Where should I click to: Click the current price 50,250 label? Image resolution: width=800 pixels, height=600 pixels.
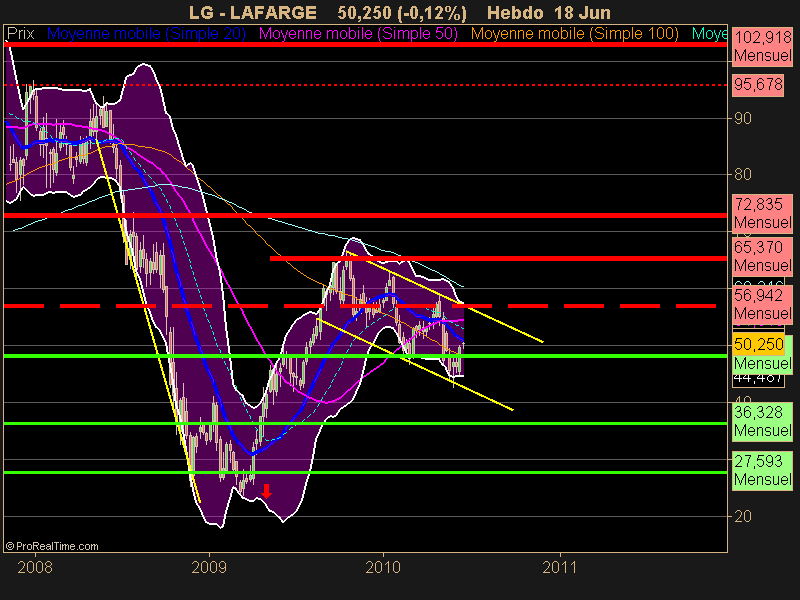759,344
